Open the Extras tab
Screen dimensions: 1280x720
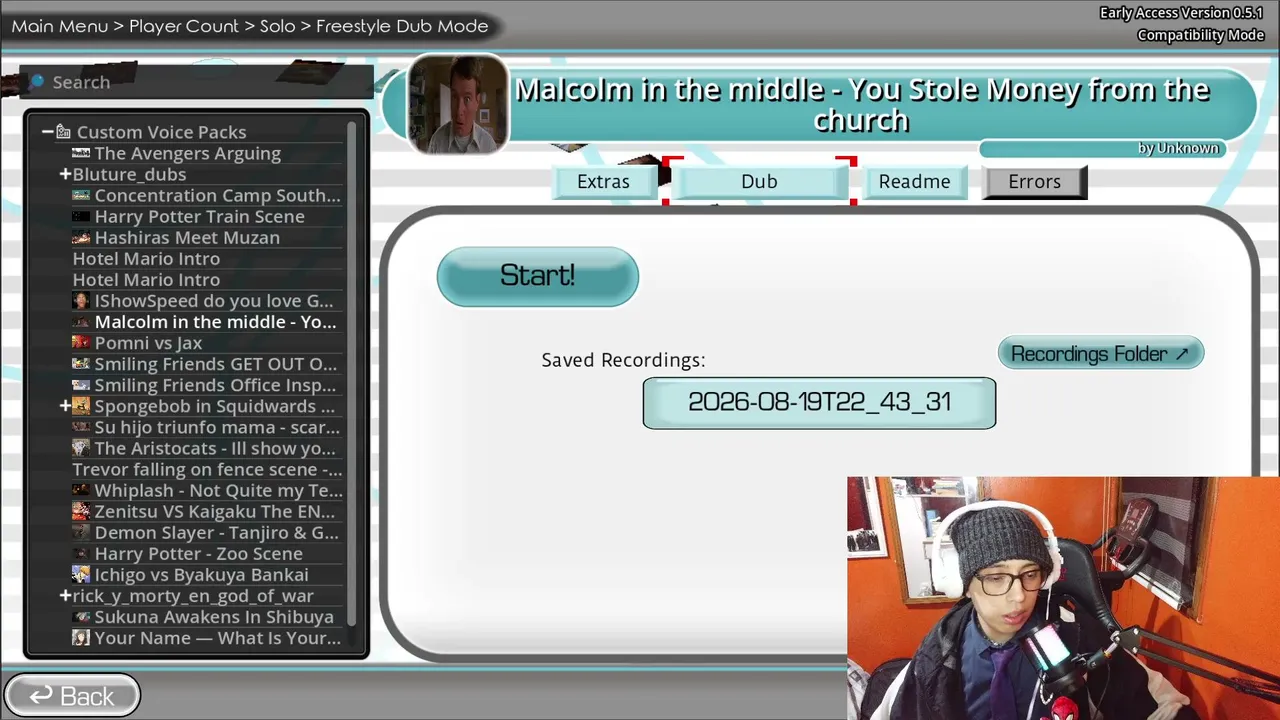click(603, 182)
